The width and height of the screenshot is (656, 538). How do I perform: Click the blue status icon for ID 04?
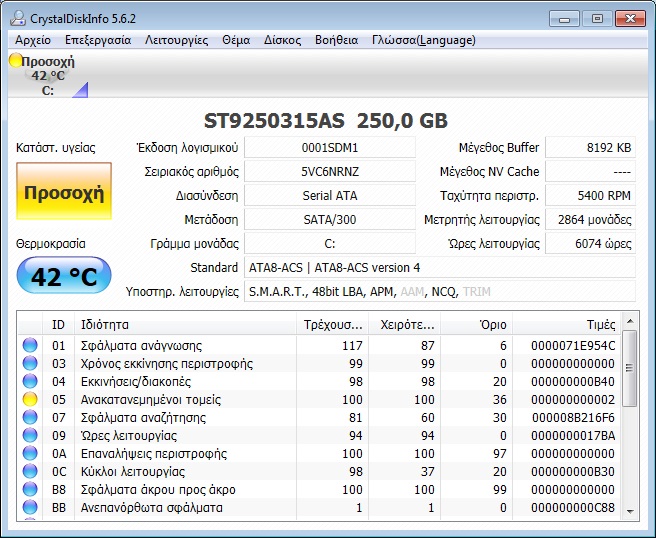(x=30, y=381)
